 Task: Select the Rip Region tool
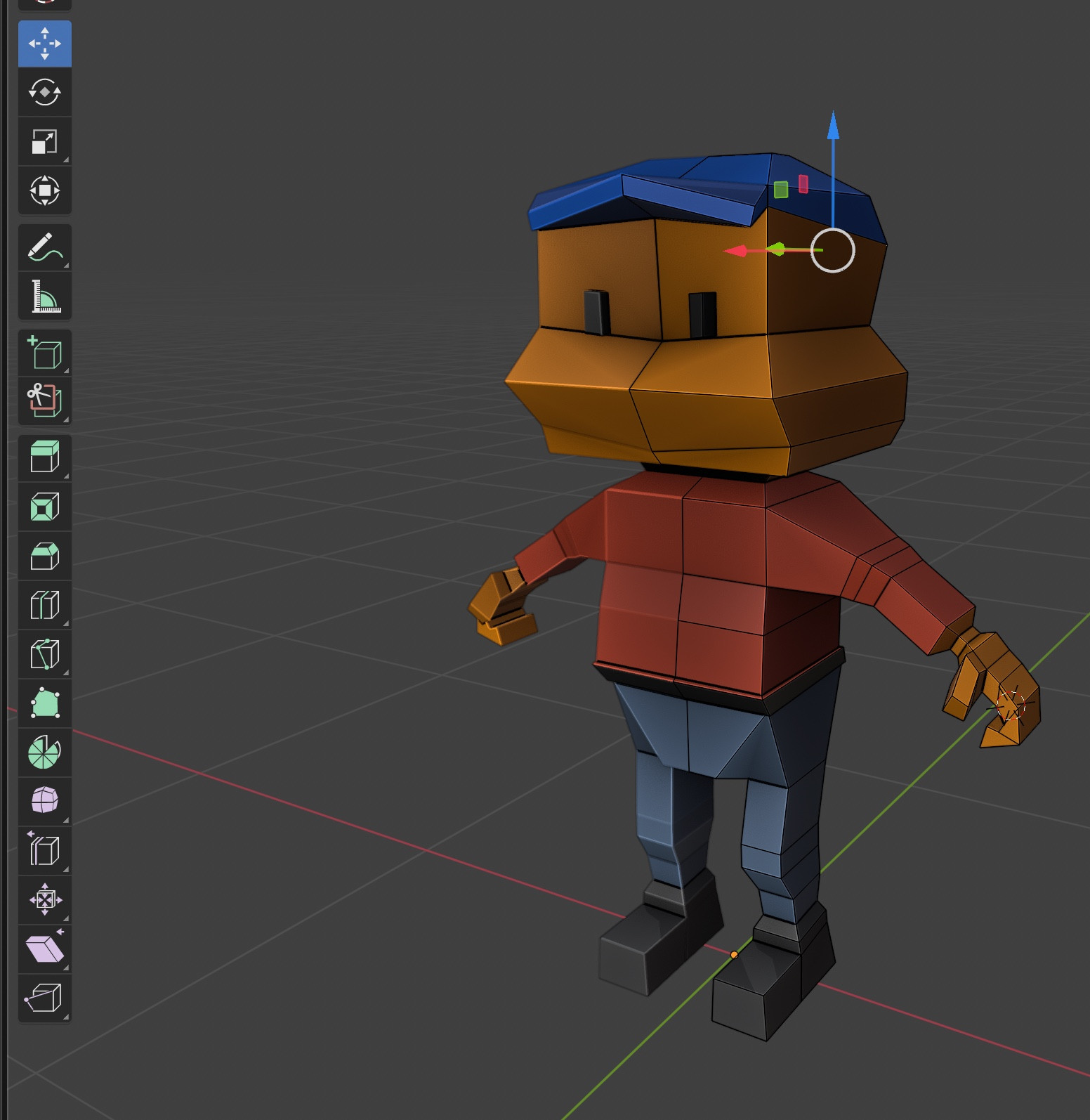click(45, 998)
